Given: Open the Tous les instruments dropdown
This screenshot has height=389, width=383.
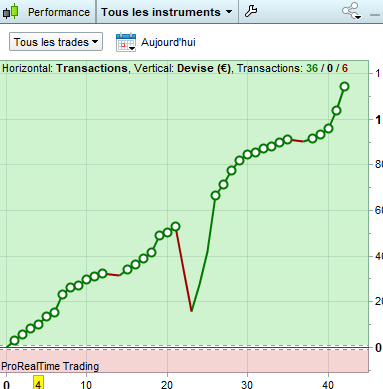Looking at the screenshot, I should (167, 12).
